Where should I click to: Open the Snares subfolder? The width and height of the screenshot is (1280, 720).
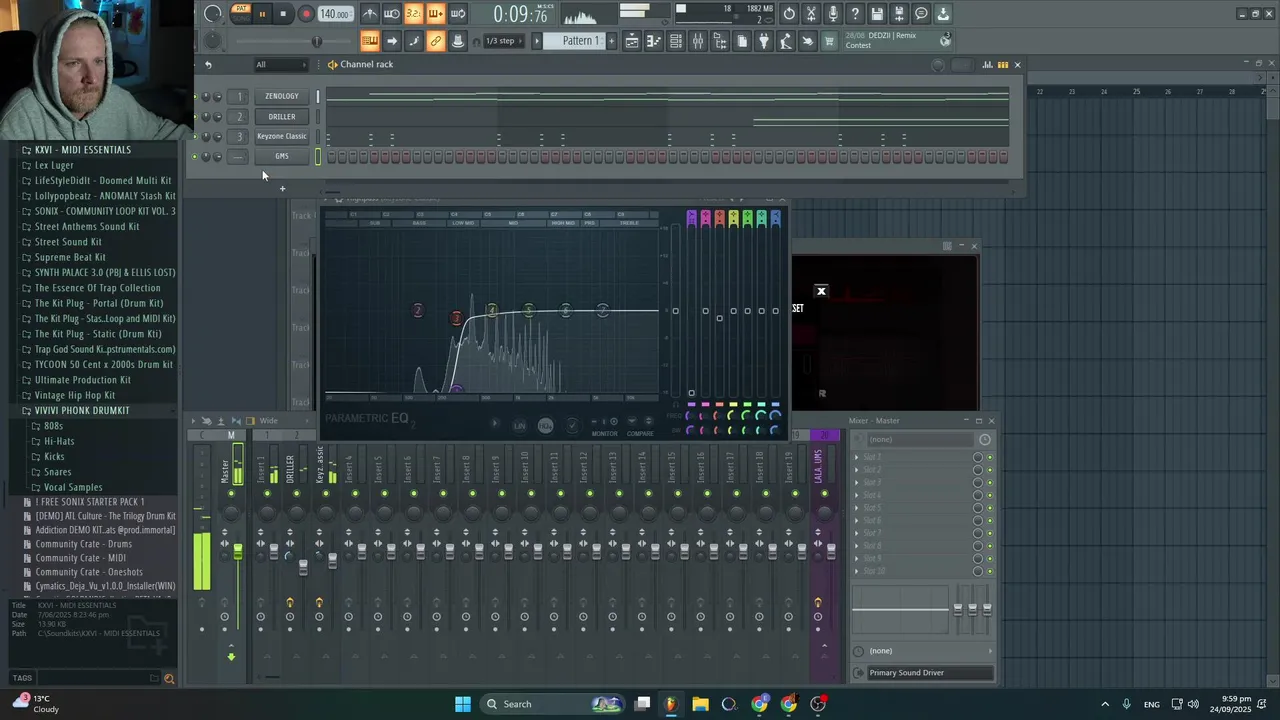(57, 472)
